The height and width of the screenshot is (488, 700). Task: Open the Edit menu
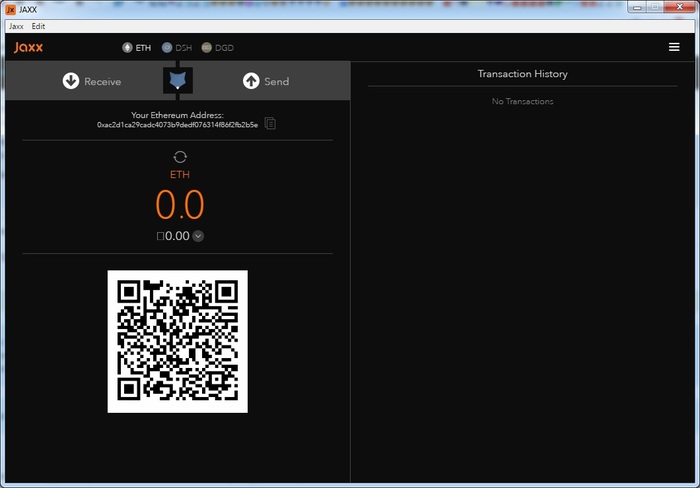coord(38,26)
